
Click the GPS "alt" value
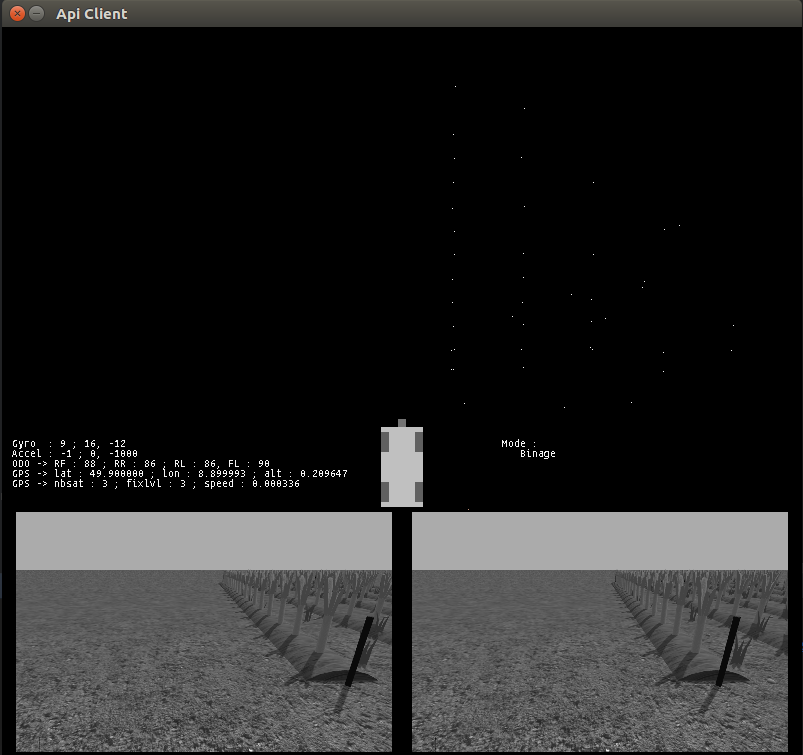(324, 474)
